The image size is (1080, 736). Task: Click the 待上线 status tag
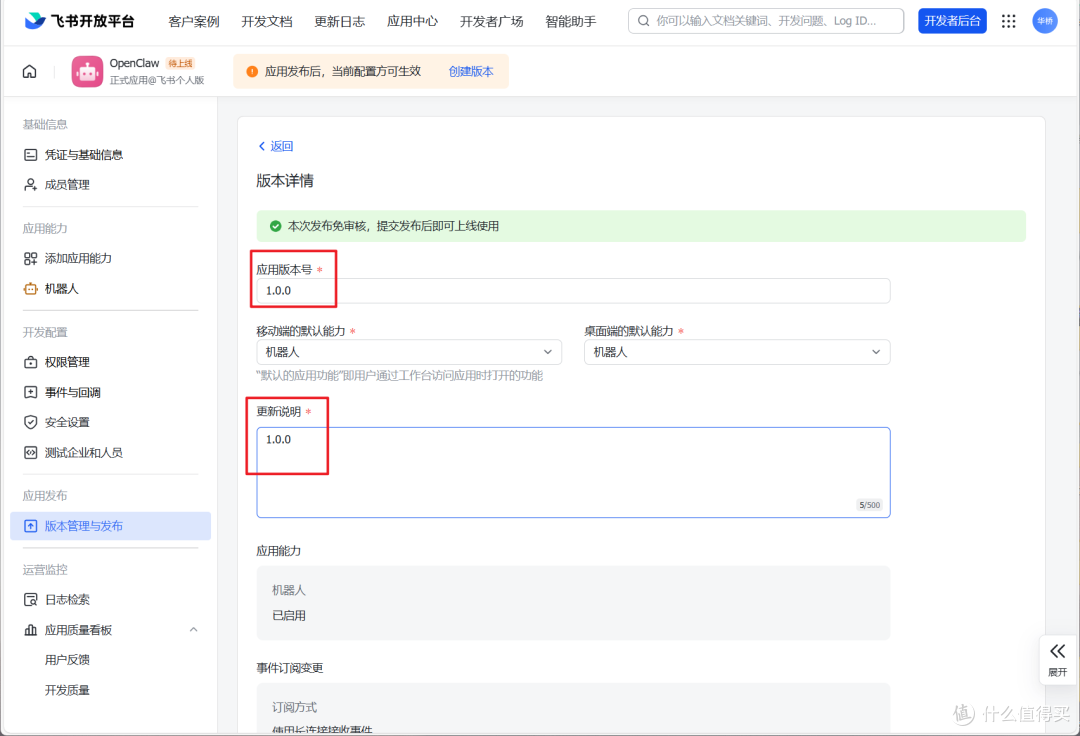pyautogui.click(x=180, y=63)
